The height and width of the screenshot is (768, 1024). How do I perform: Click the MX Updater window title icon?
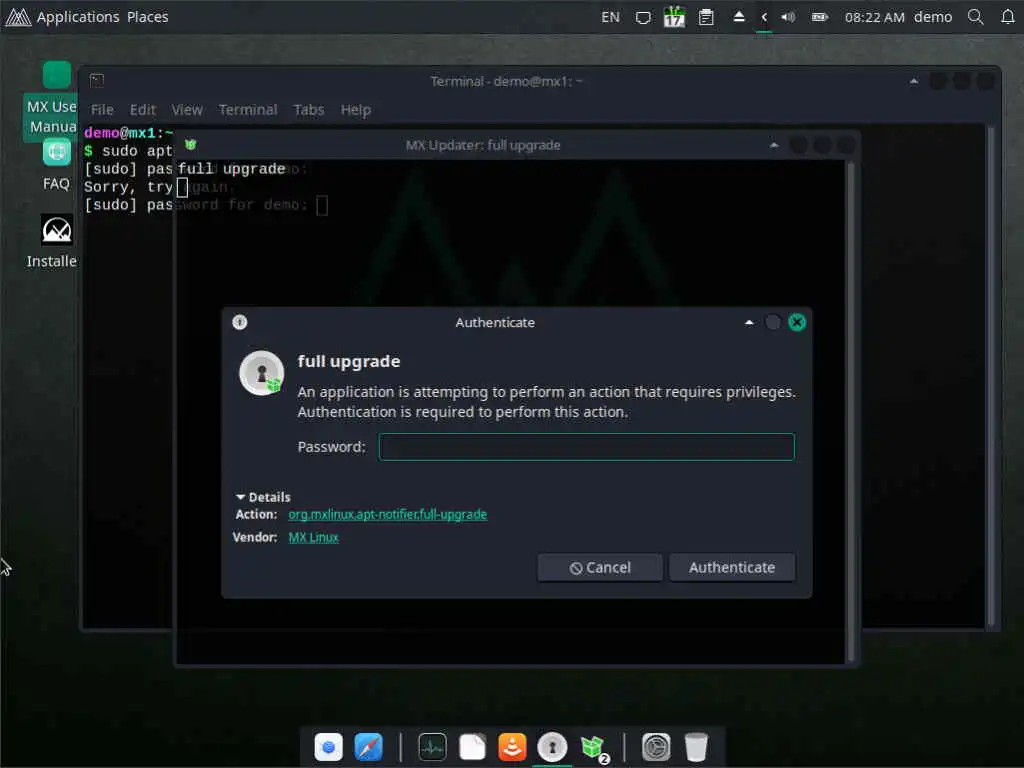[191, 144]
